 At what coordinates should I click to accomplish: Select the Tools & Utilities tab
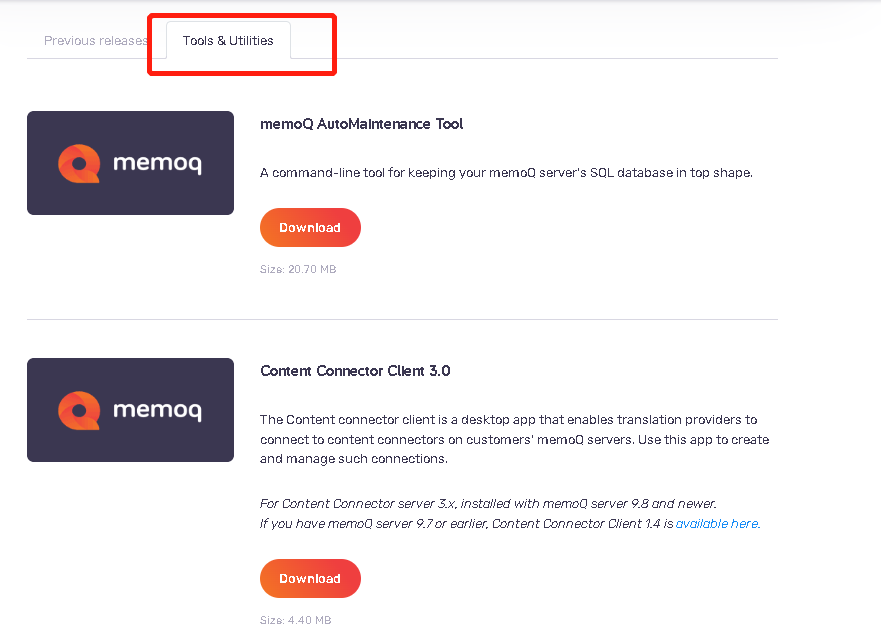pos(228,40)
